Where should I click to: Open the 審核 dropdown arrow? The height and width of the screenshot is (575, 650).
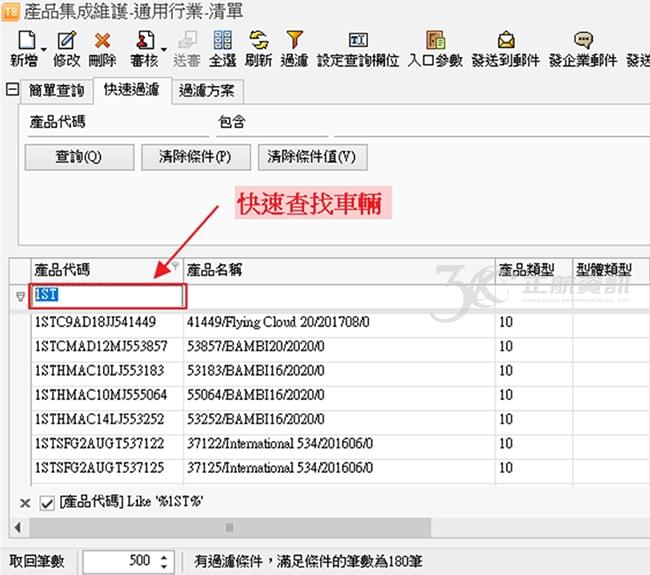coord(164,49)
